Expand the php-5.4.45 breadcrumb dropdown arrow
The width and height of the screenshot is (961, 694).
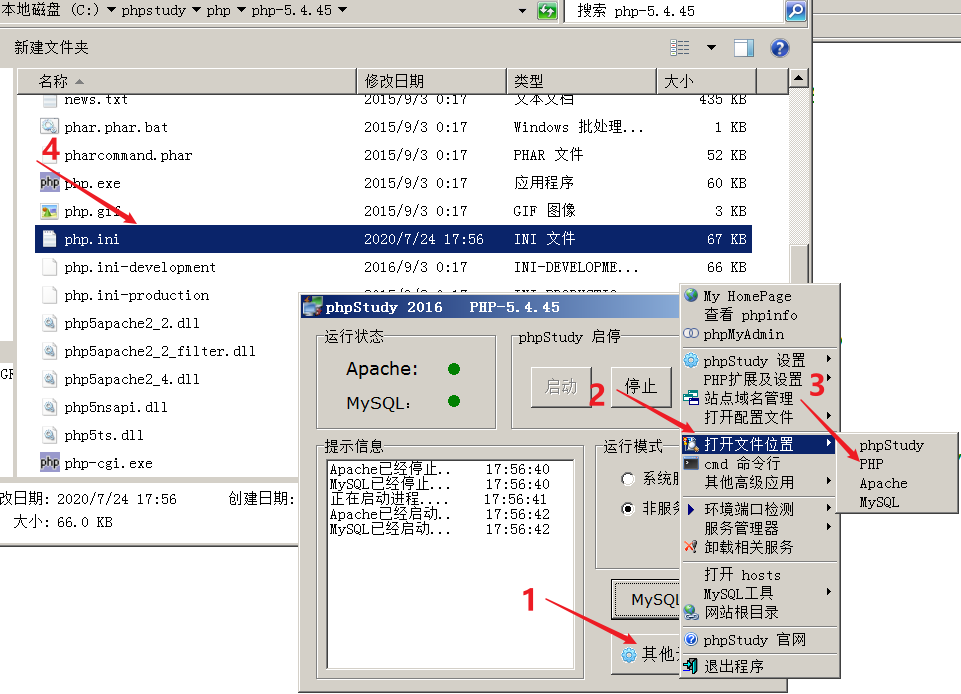click(343, 10)
